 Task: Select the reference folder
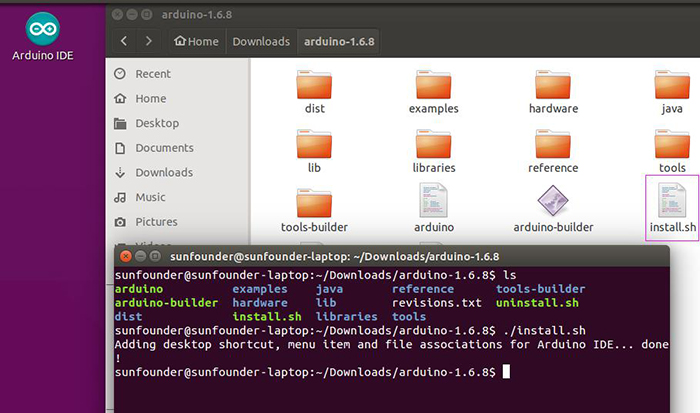553,151
